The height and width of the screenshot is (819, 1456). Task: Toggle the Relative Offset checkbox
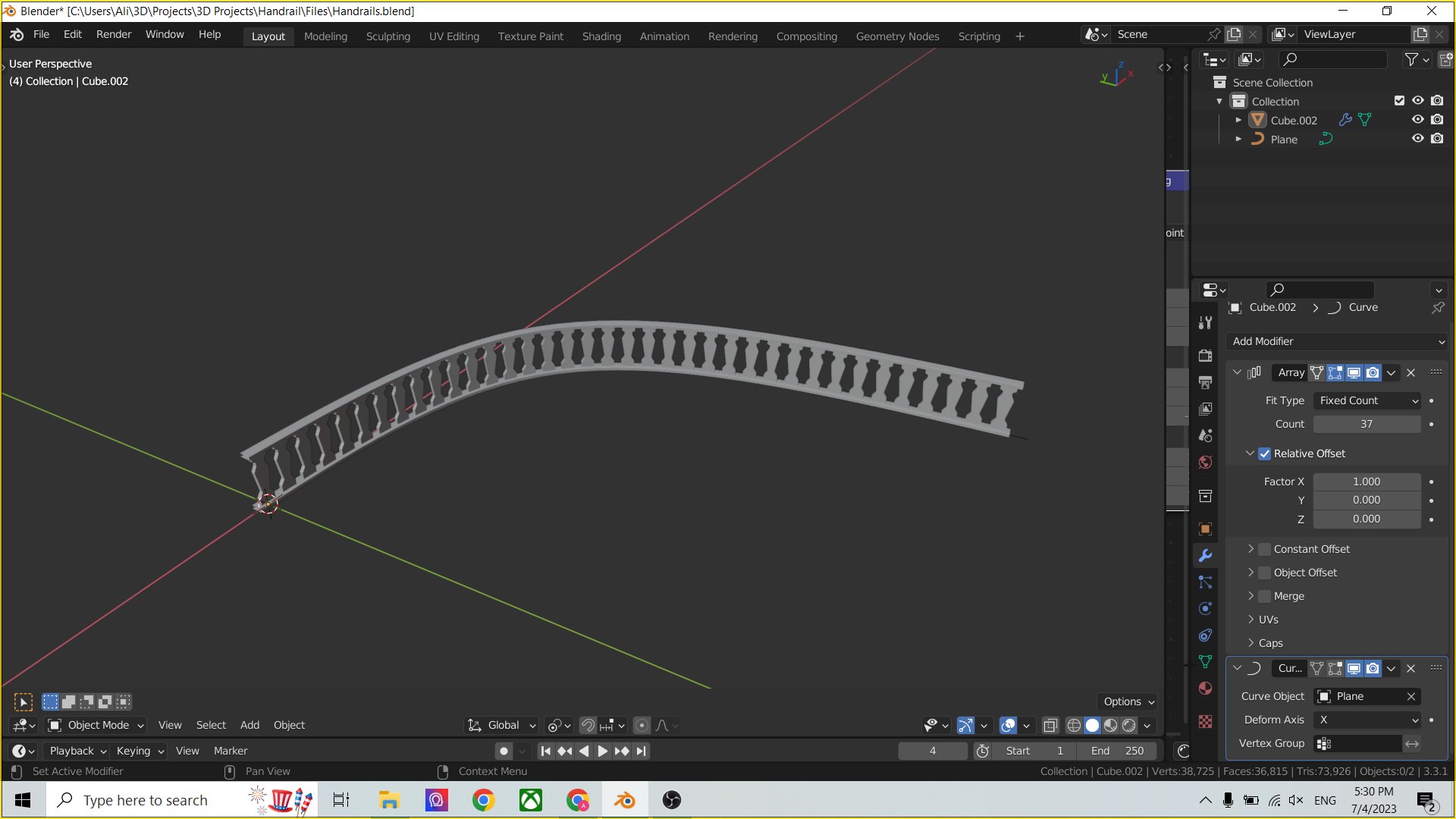pyautogui.click(x=1264, y=453)
